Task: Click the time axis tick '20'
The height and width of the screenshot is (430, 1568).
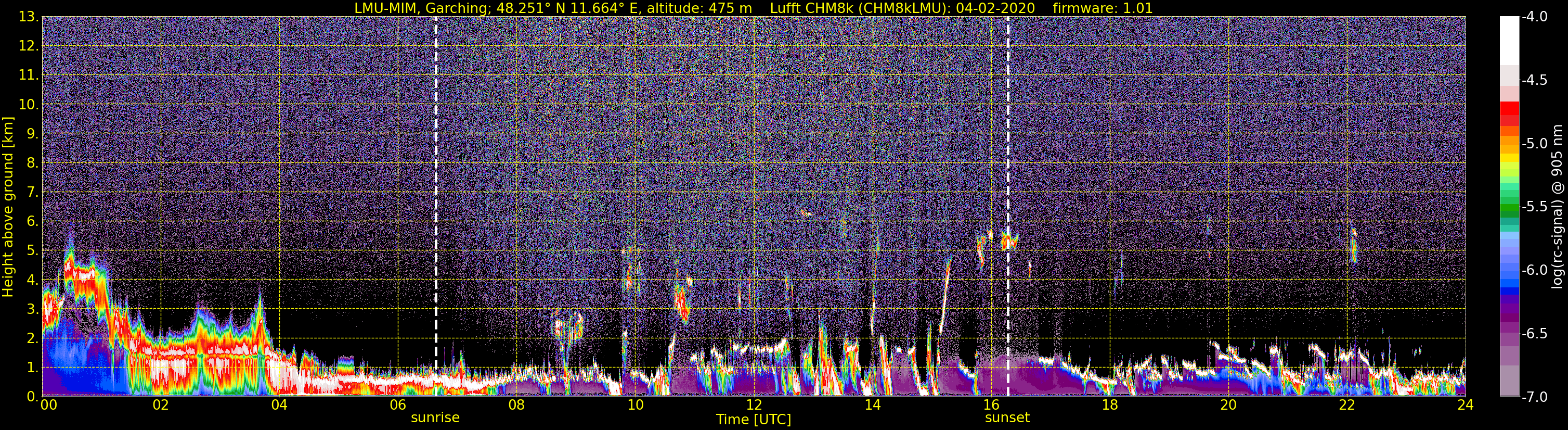Action: pos(1229,405)
